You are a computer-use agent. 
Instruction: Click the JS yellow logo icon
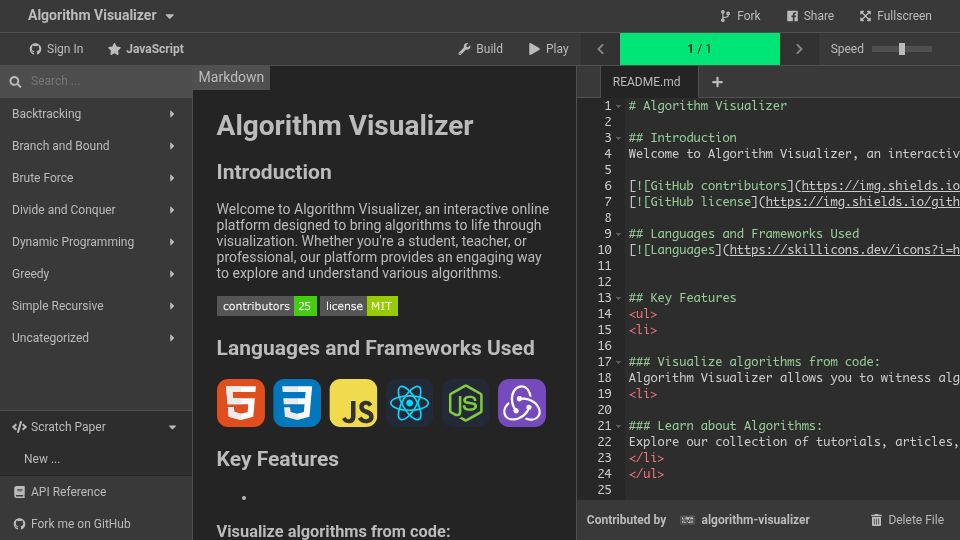point(353,403)
